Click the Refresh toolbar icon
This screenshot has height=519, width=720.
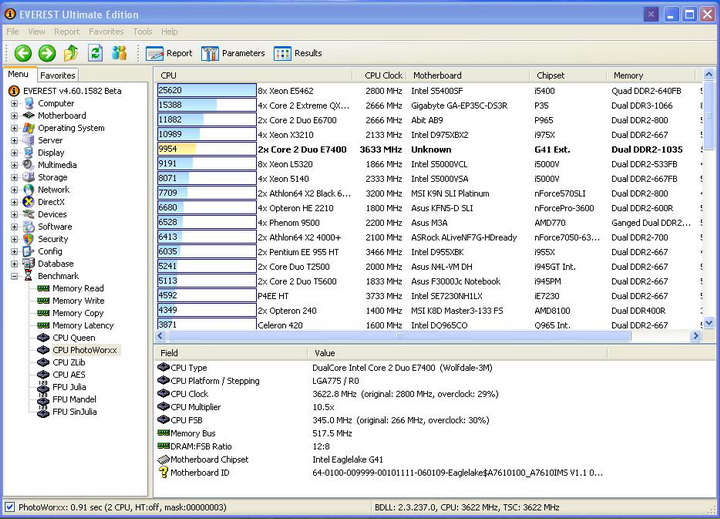click(95, 53)
